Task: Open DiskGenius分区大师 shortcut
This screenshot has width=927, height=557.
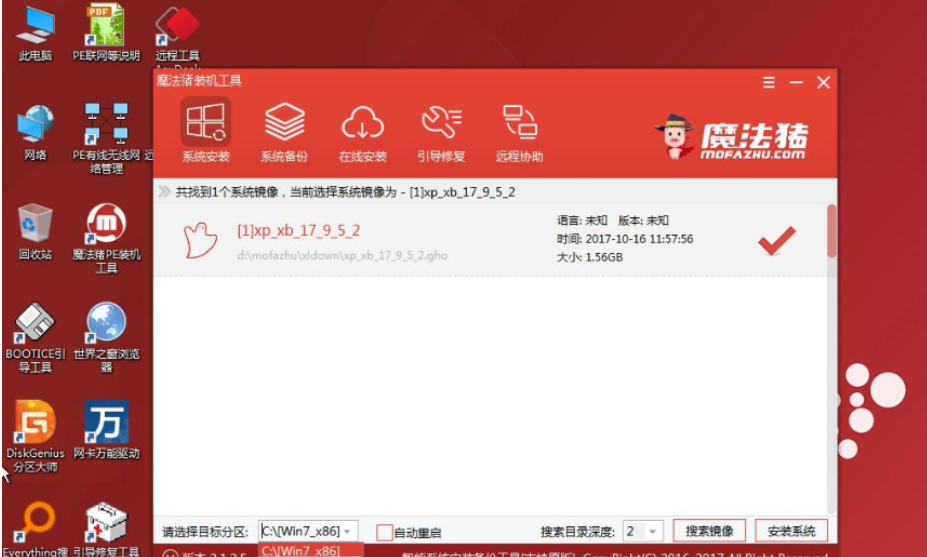Action: click(x=35, y=436)
